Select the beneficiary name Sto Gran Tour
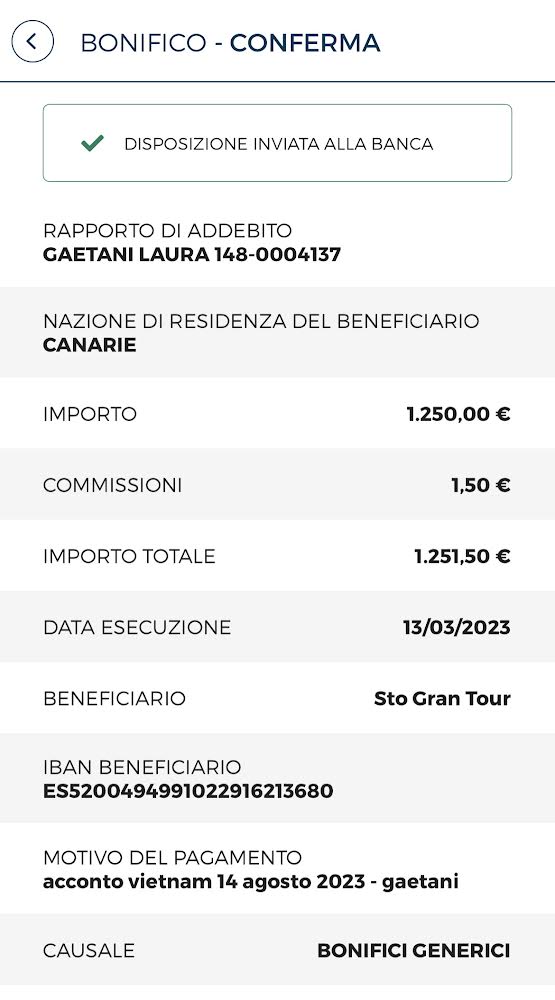 pyautogui.click(x=442, y=698)
